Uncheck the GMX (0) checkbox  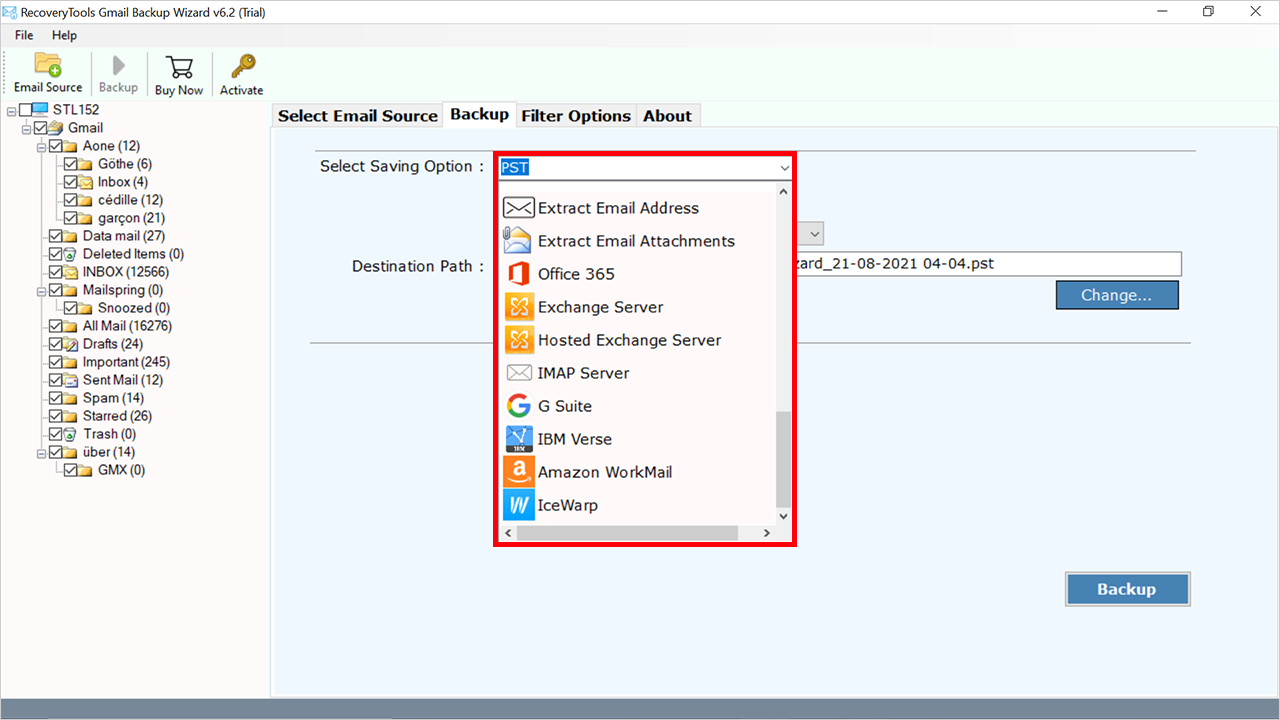pyautogui.click(x=71, y=470)
